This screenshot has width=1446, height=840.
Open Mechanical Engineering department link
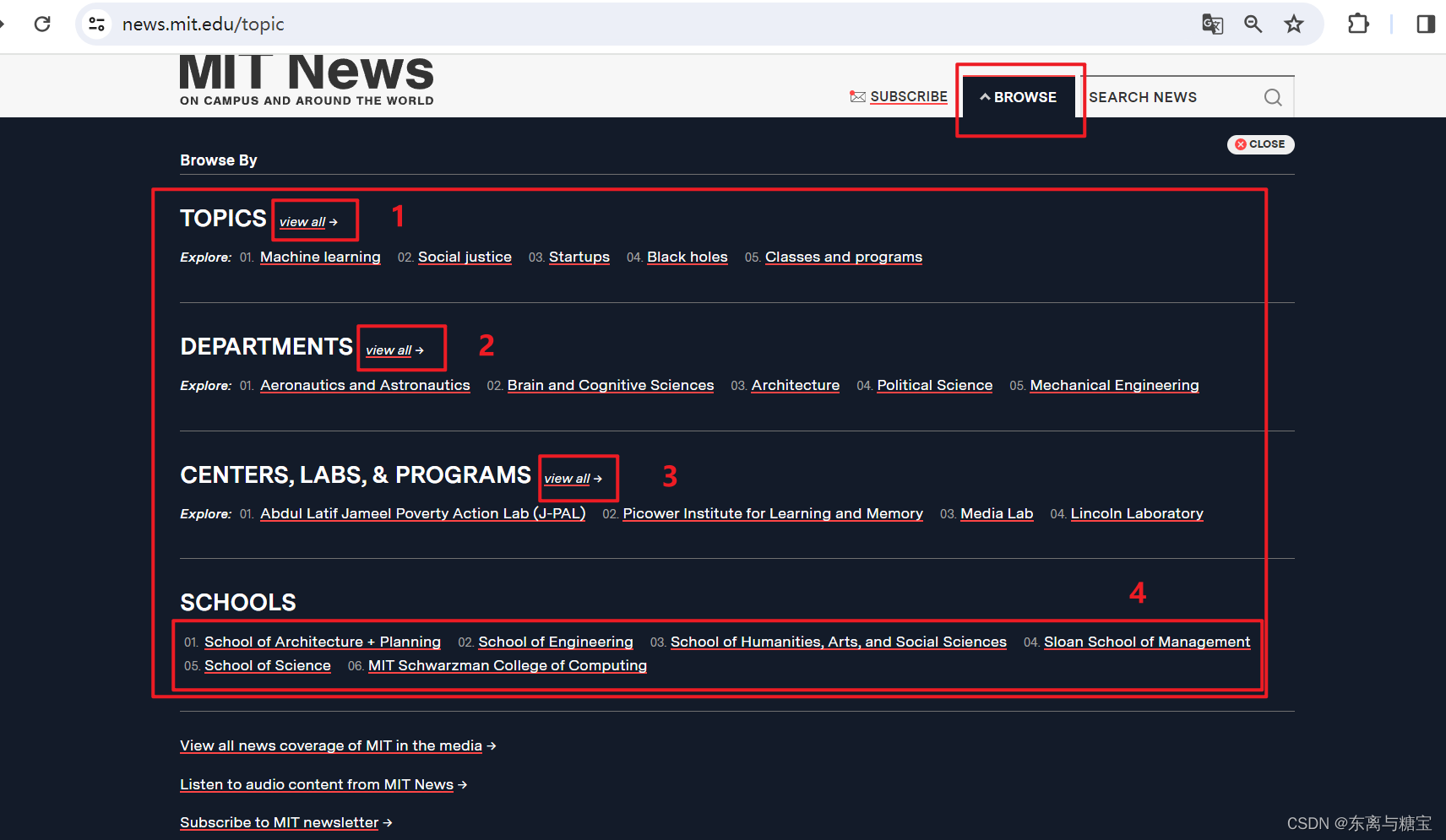tap(1115, 385)
